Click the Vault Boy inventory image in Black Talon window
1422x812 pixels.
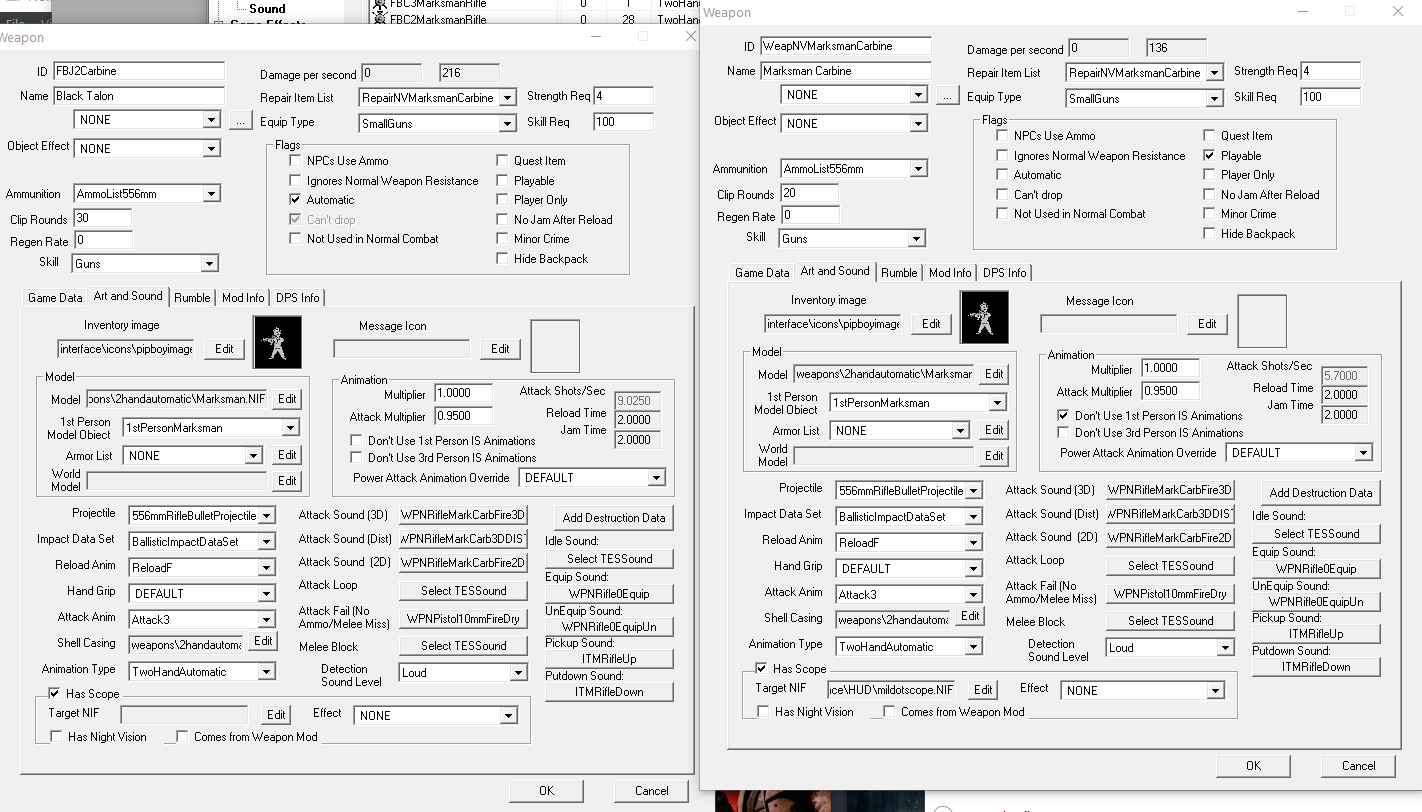click(277, 341)
